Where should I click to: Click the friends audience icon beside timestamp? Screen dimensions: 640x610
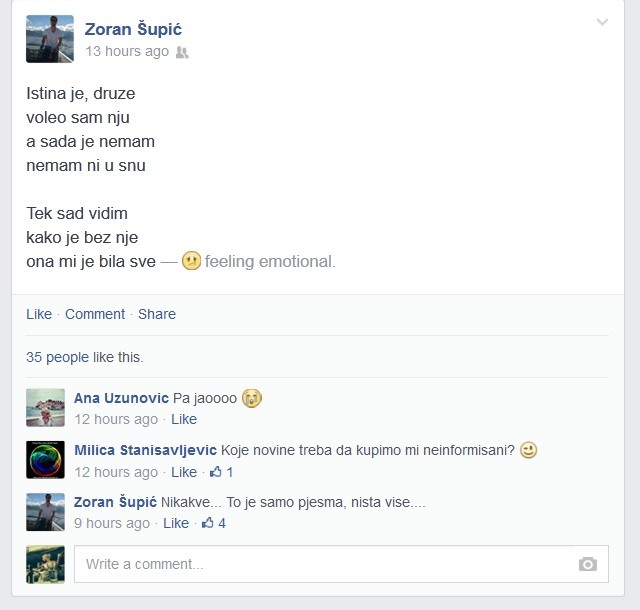click(182, 52)
